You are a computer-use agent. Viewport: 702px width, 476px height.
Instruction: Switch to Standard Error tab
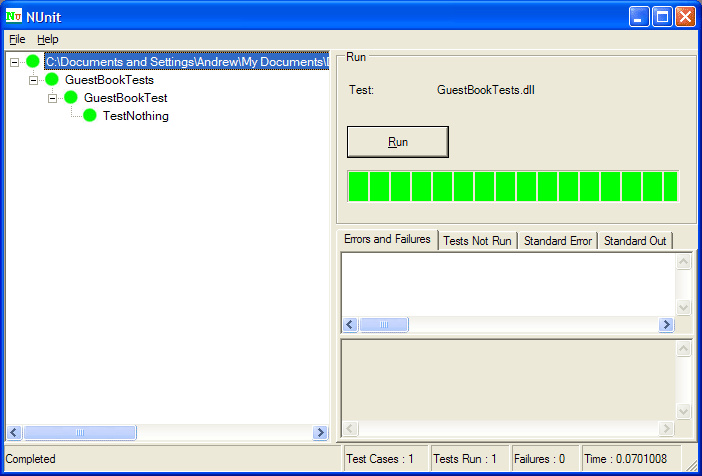point(558,241)
